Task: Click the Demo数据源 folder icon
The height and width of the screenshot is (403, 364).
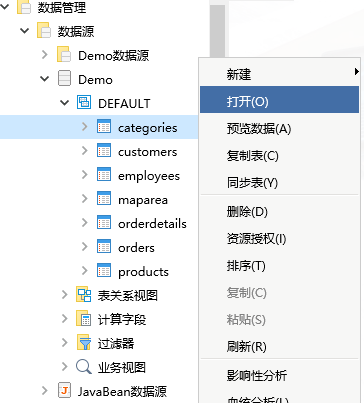Action: (x=64, y=55)
